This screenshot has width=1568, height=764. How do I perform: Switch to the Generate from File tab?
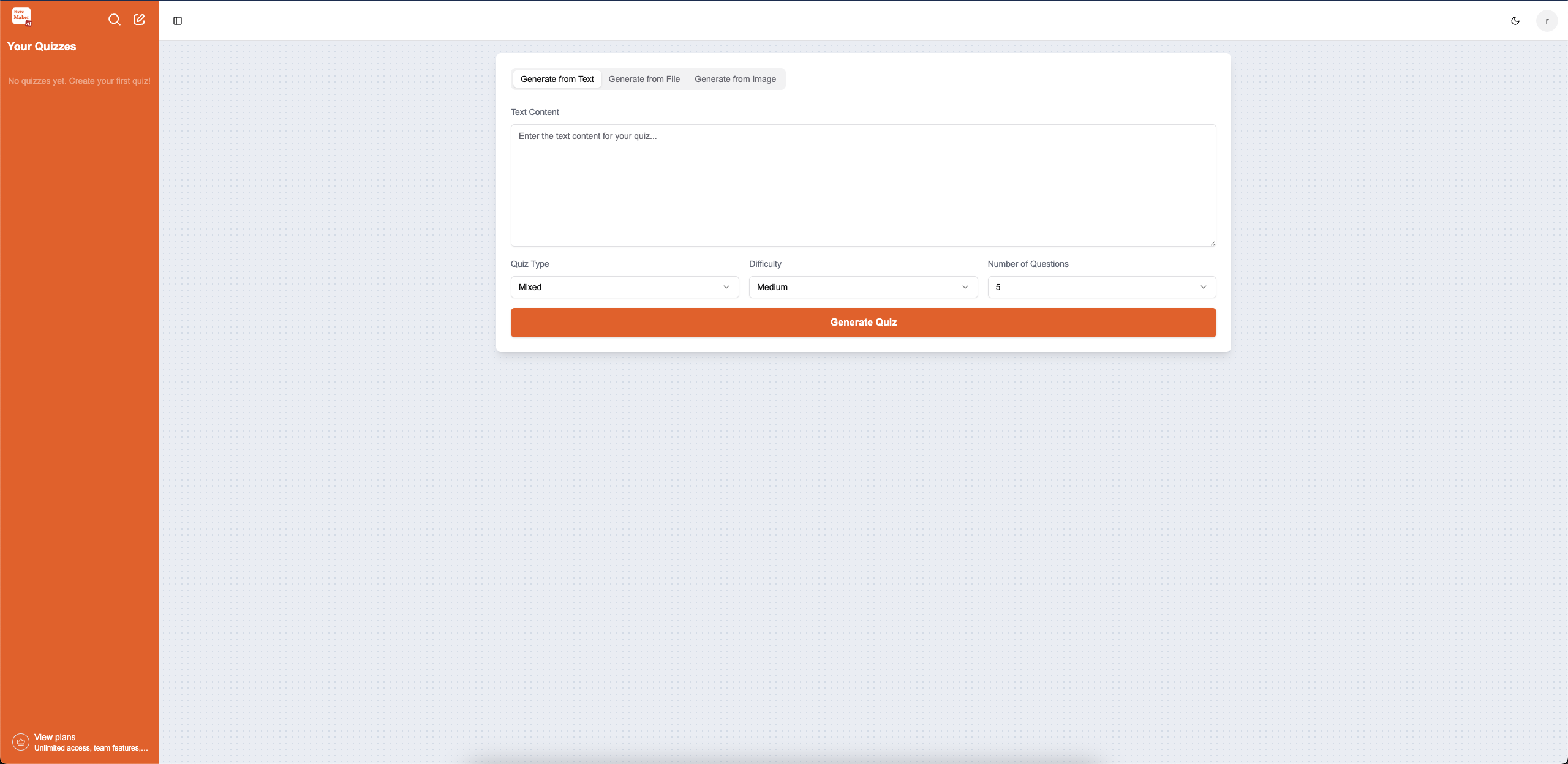pos(644,78)
